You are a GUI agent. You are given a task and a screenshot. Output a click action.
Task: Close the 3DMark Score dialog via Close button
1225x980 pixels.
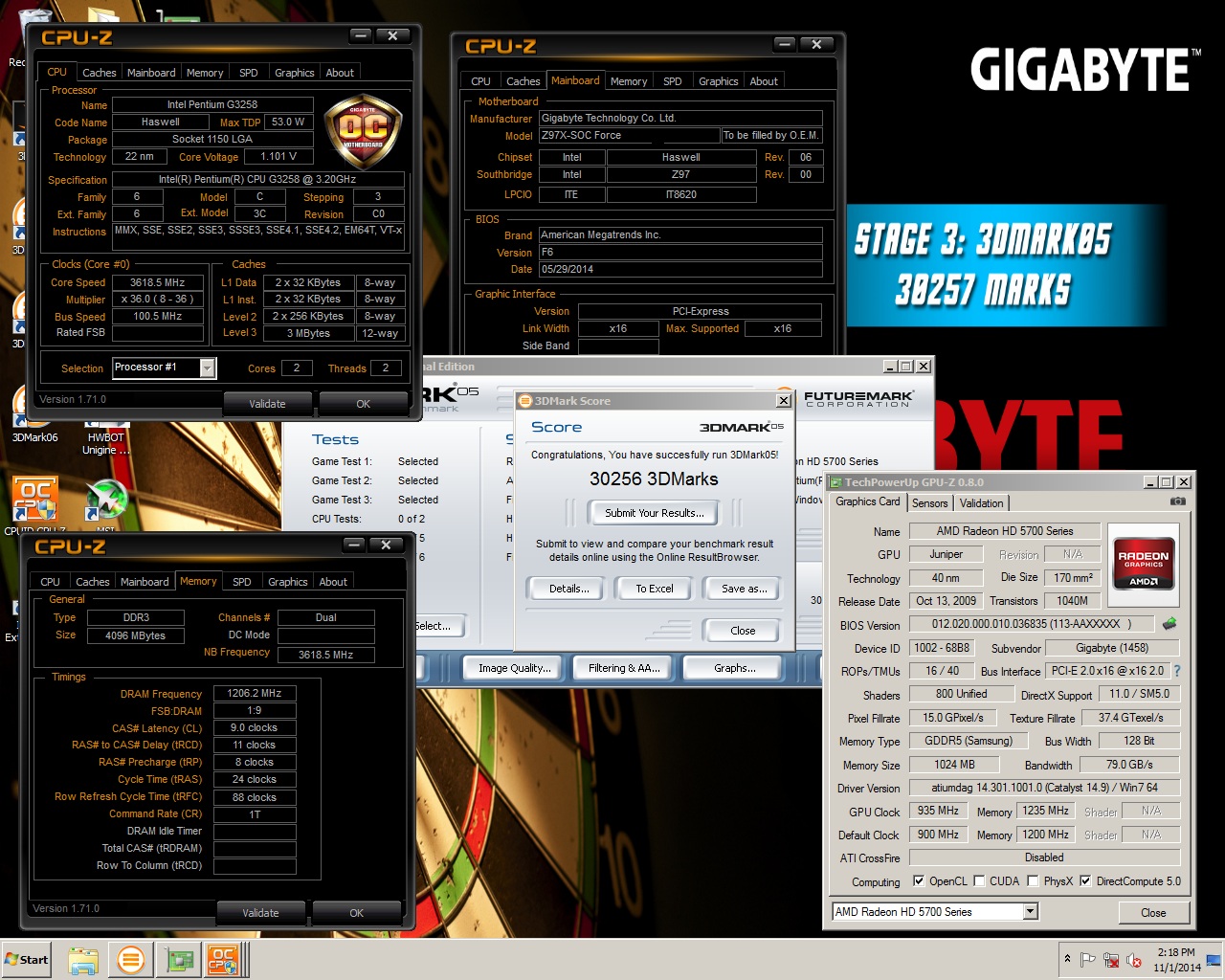[x=743, y=631]
